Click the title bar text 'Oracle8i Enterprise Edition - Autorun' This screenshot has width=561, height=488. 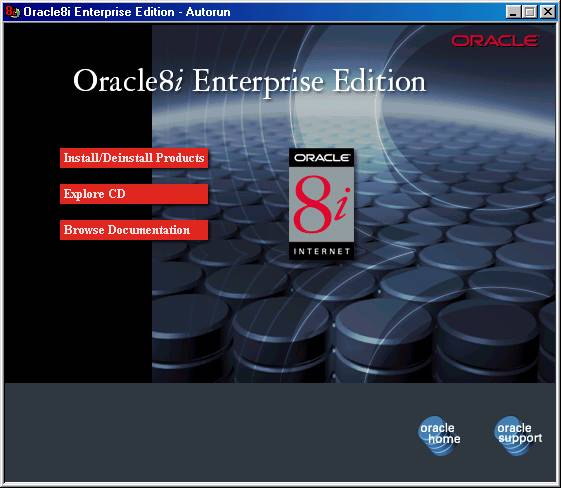[x=127, y=12]
